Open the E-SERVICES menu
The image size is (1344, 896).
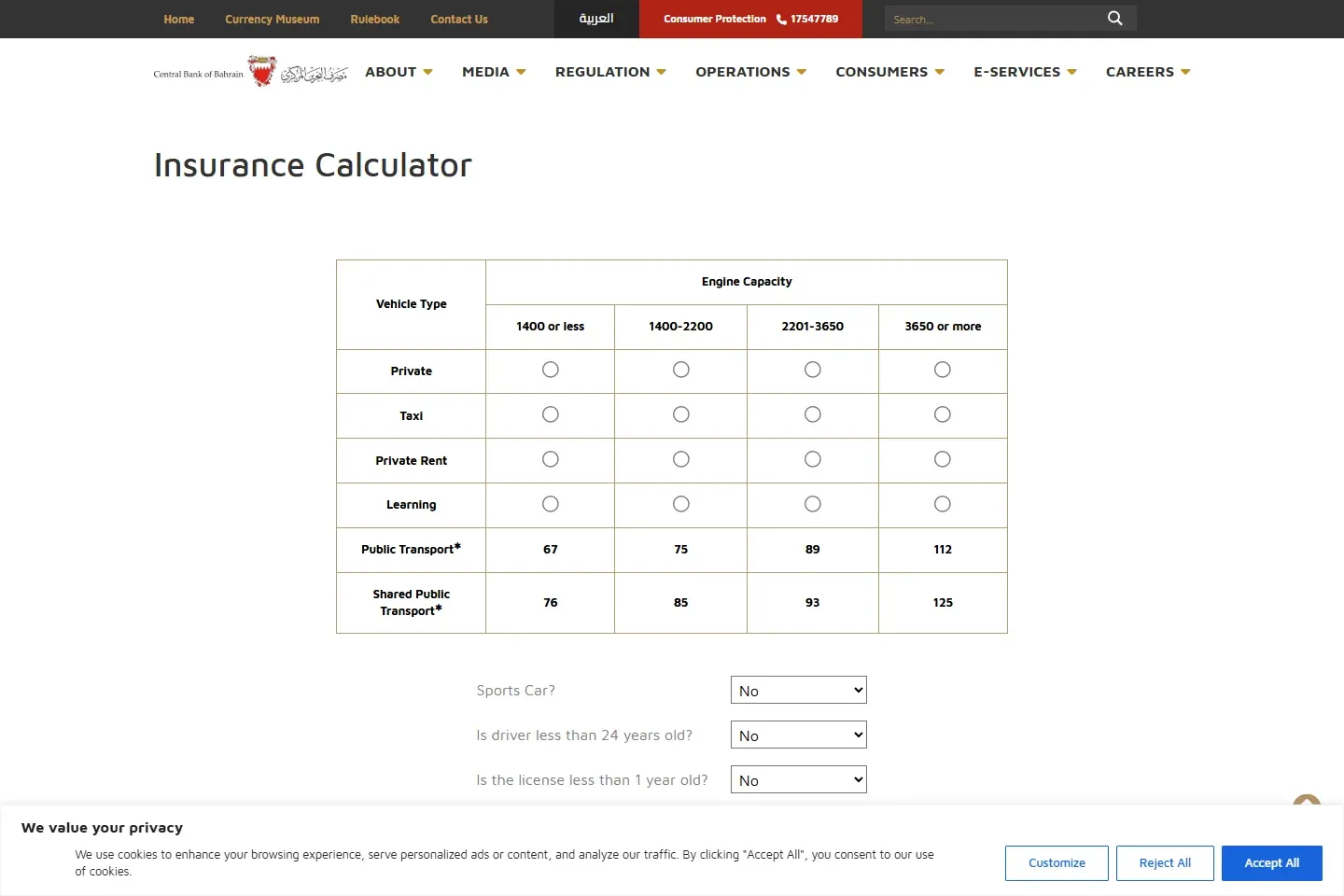tap(1025, 72)
